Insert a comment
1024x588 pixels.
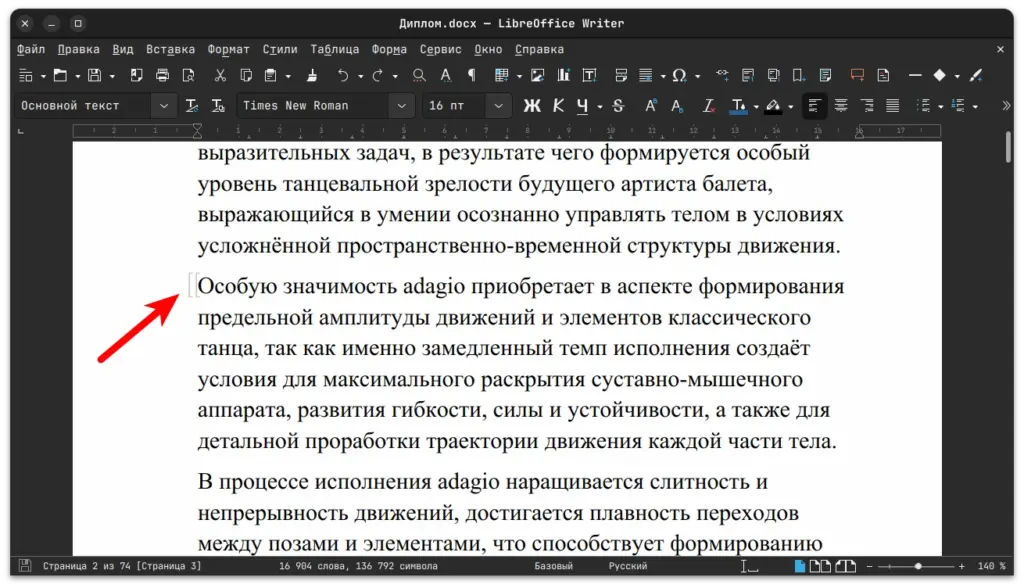pyautogui.click(x=856, y=75)
